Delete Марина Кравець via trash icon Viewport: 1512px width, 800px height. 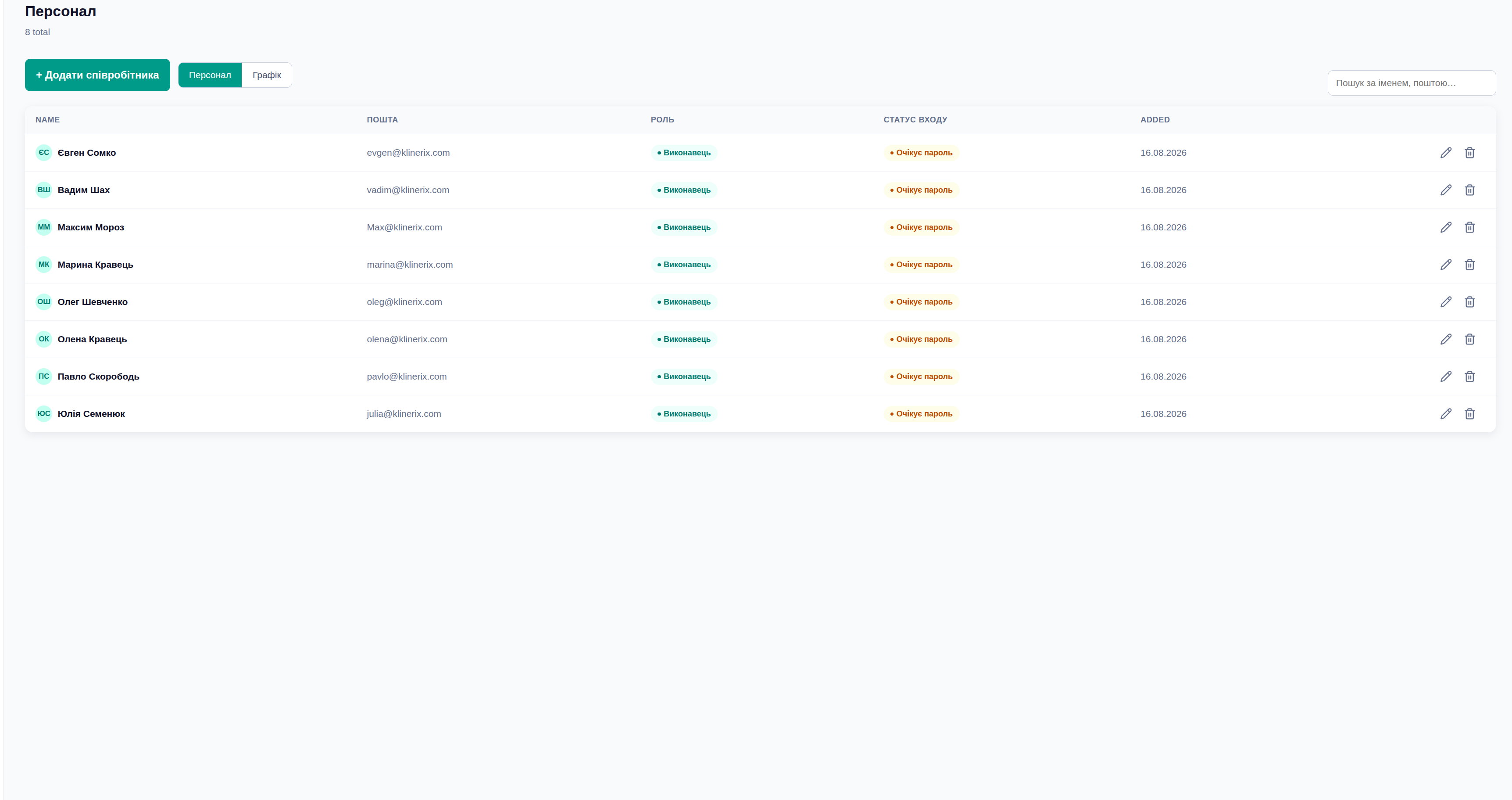(x=1470, y=264)
